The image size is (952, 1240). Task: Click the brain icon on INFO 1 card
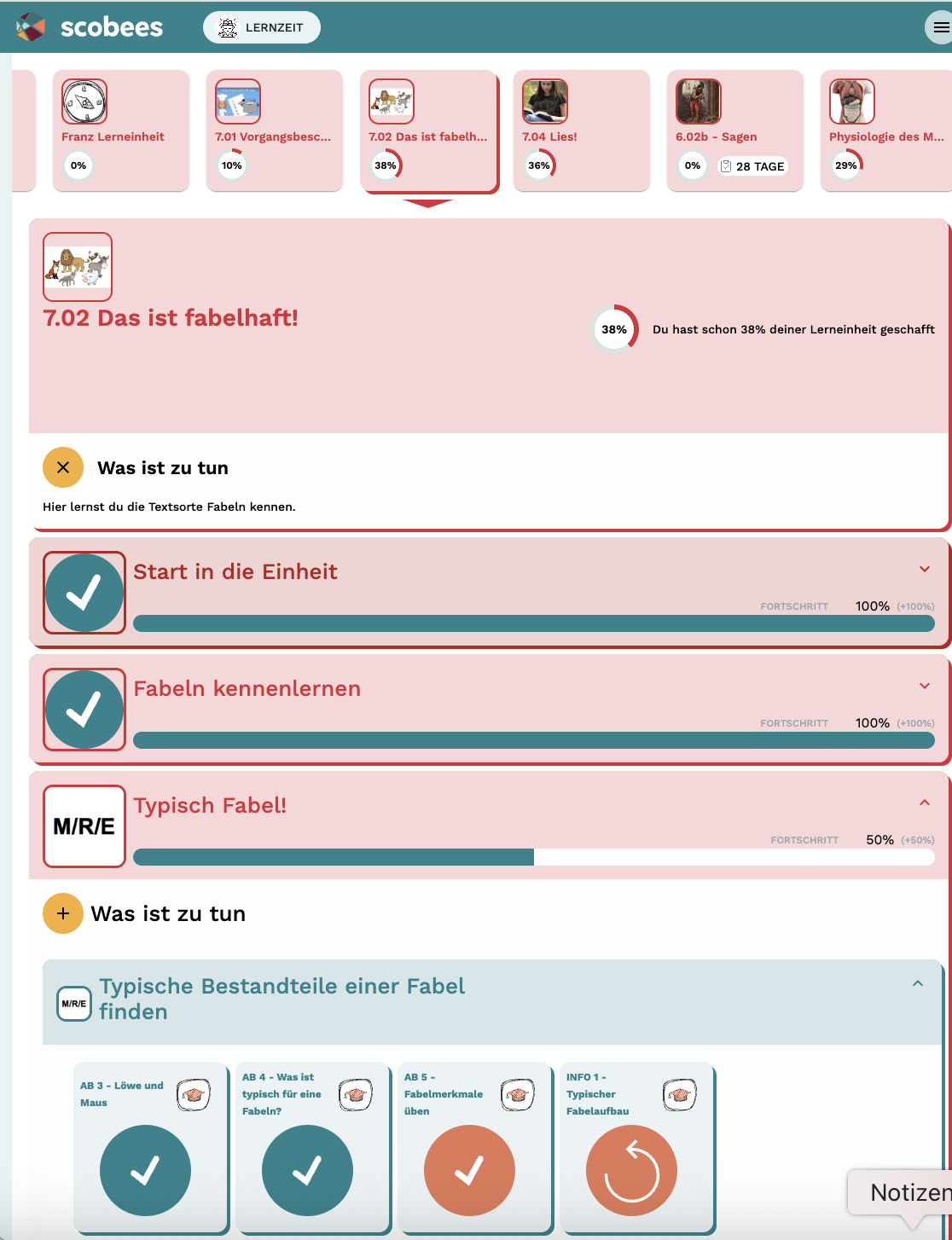point(680,1095)
